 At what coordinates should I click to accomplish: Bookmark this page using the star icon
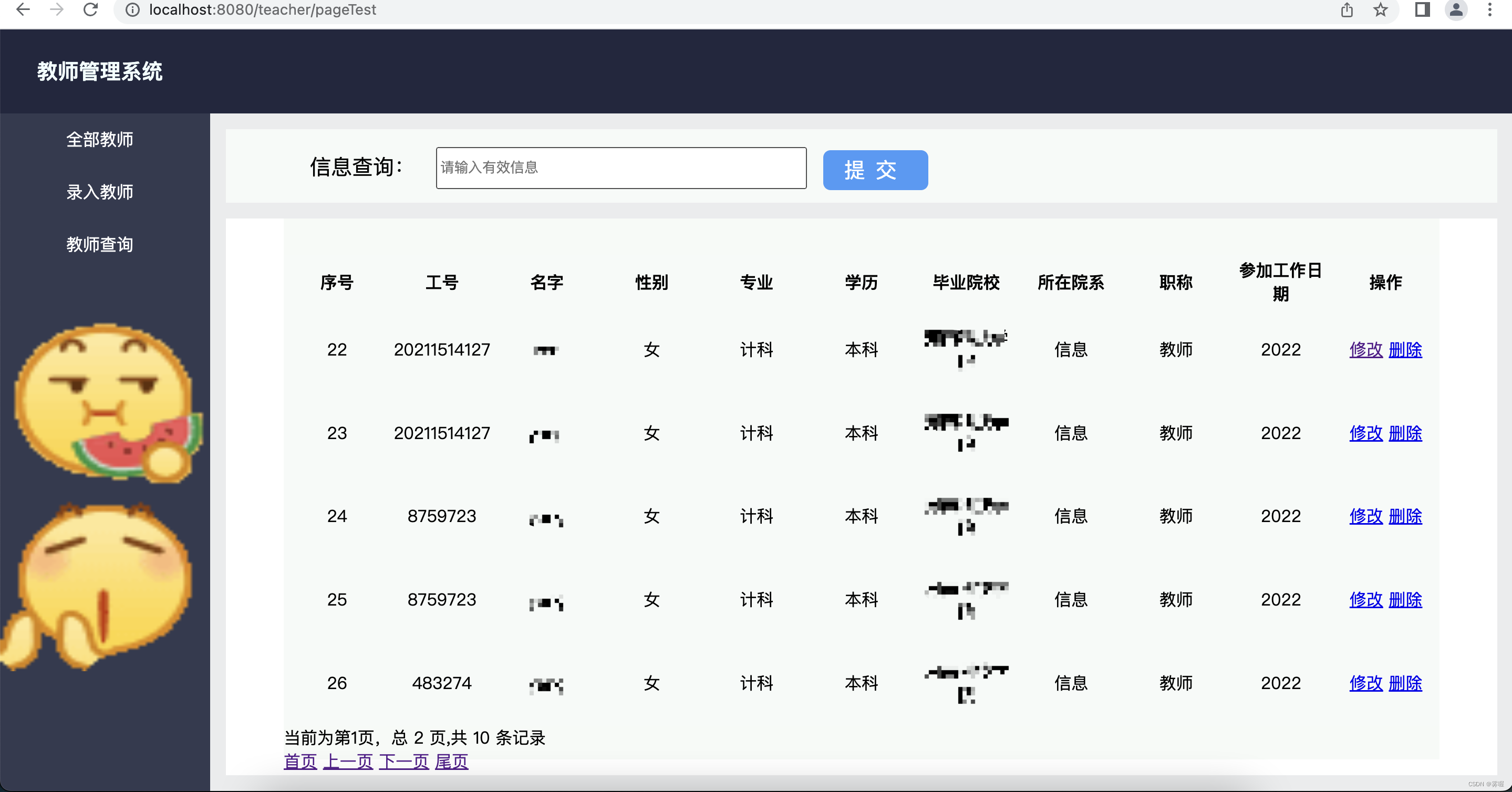coord(1380,9)
